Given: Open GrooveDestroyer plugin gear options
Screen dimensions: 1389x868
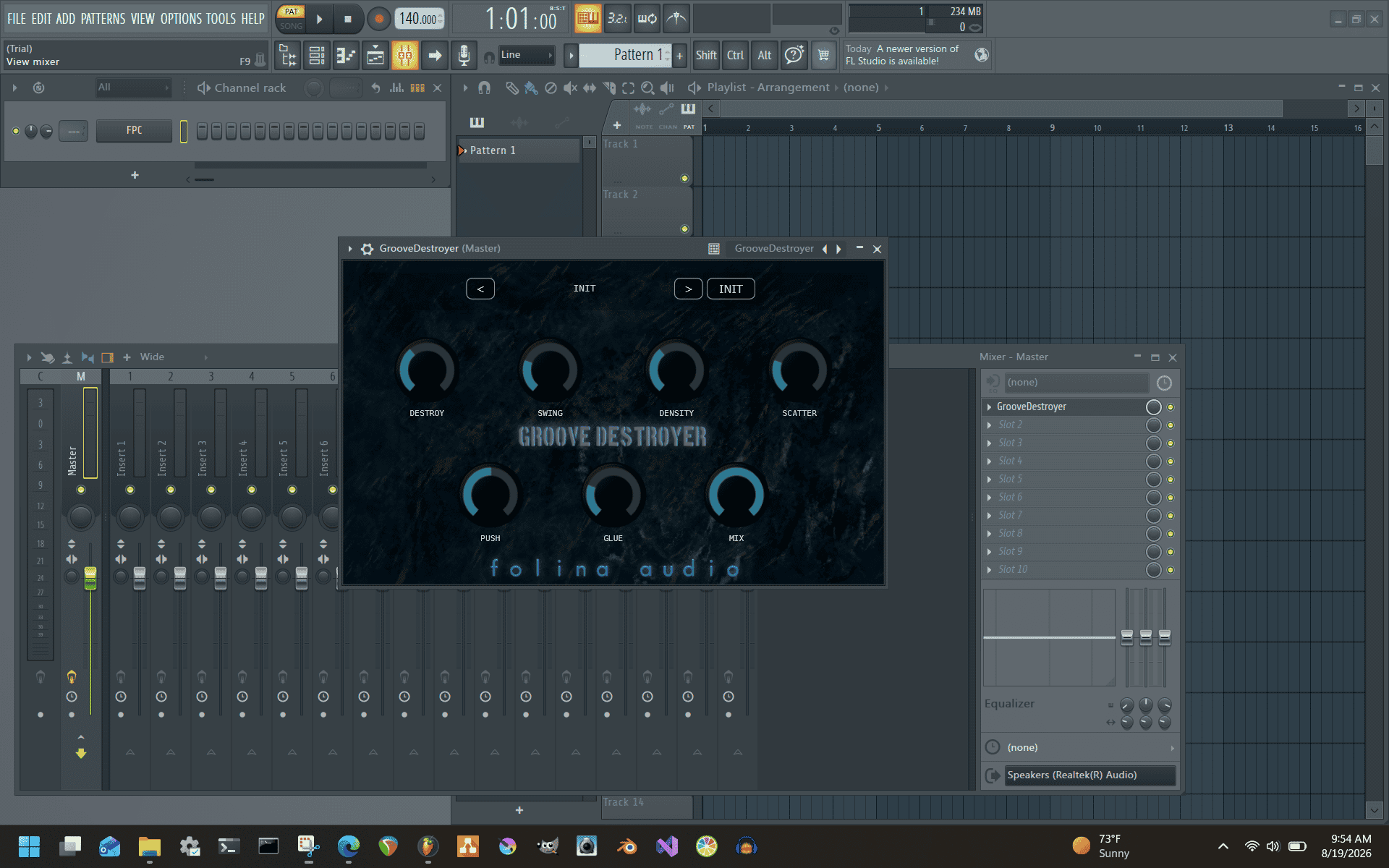Looking at the screenshot, I should click(367, 249).
